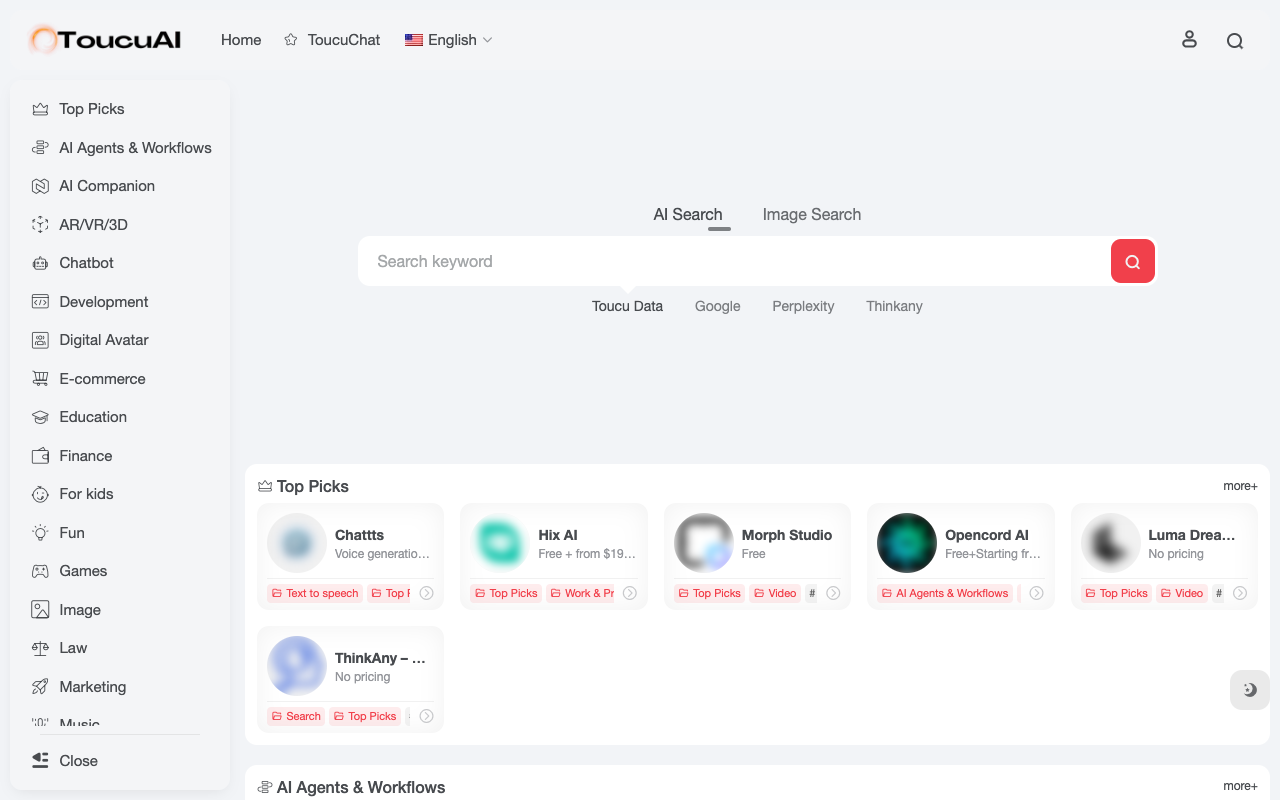Image resolution: width=1280 pixels, height=800 pixels.
Task: Click AI Agents & Workflows tag on Opencord
Action: [x=945, y=593]
